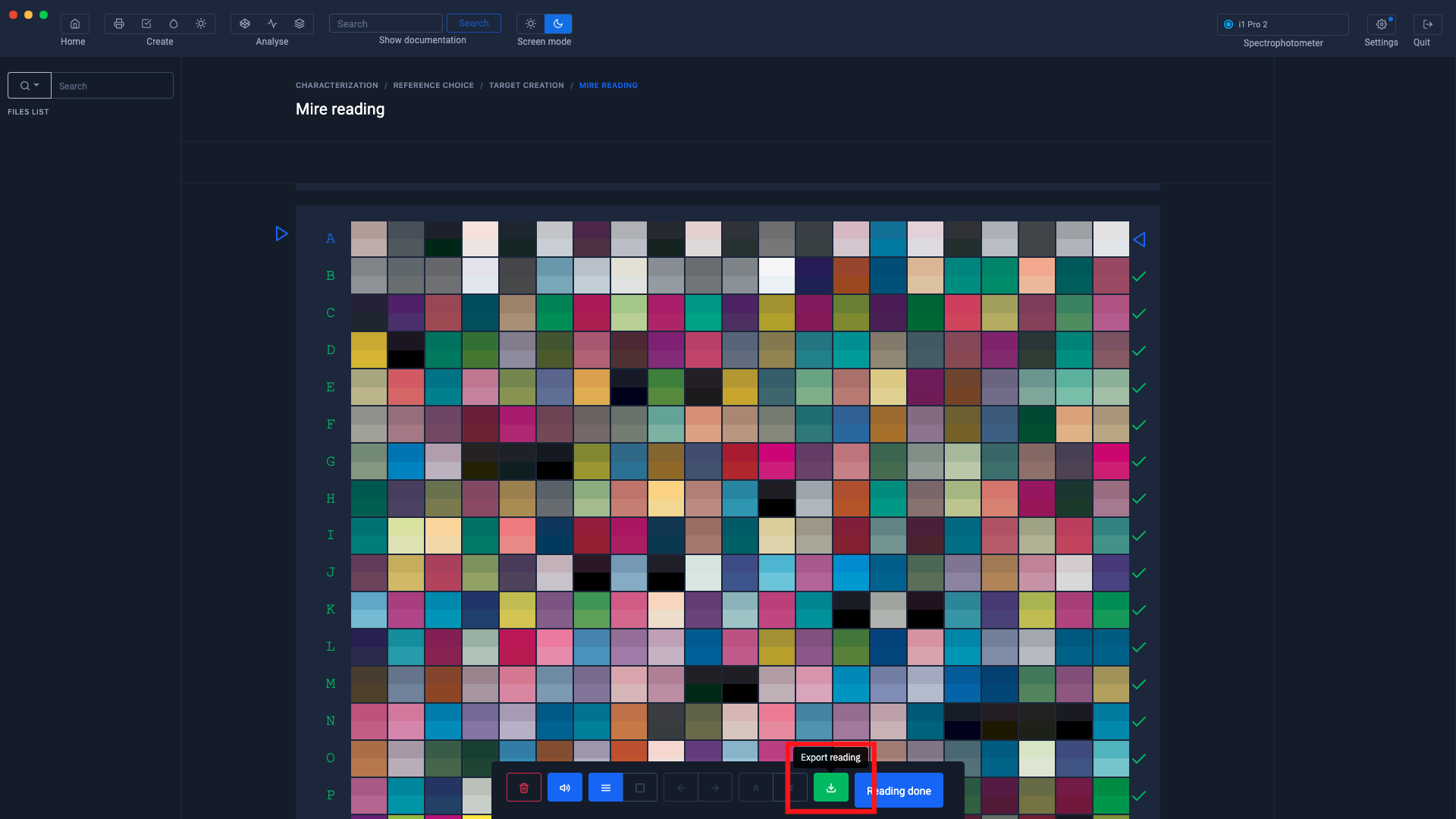This screenshot has height=819, width=1456.
Task: Select patch reading mode with square icon
Action: point(640,787)
